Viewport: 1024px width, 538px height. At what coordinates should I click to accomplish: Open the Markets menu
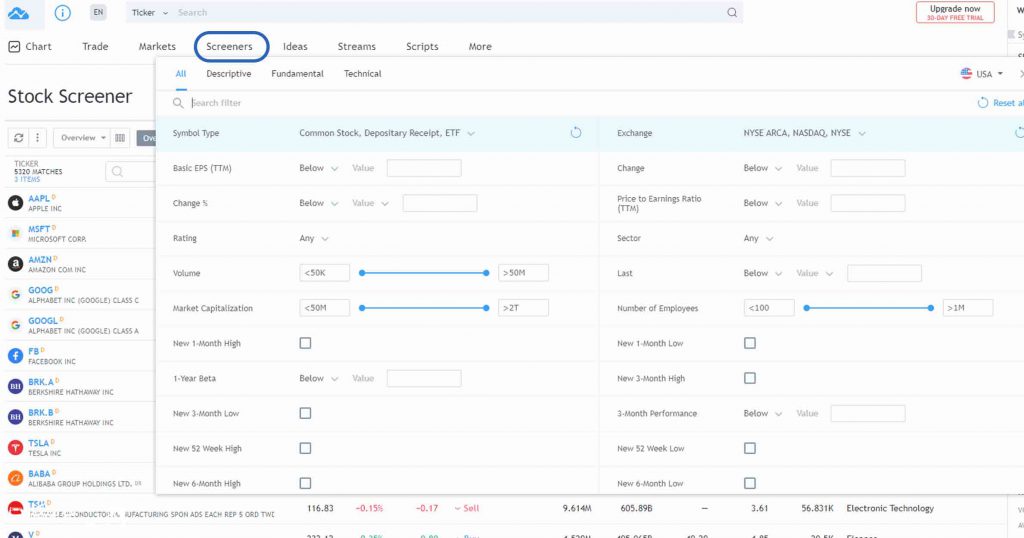point(157,46)
